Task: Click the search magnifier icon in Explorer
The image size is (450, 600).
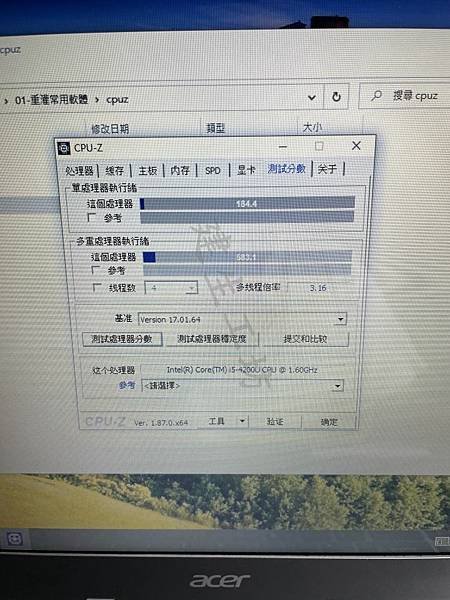Action: [377, 95]
